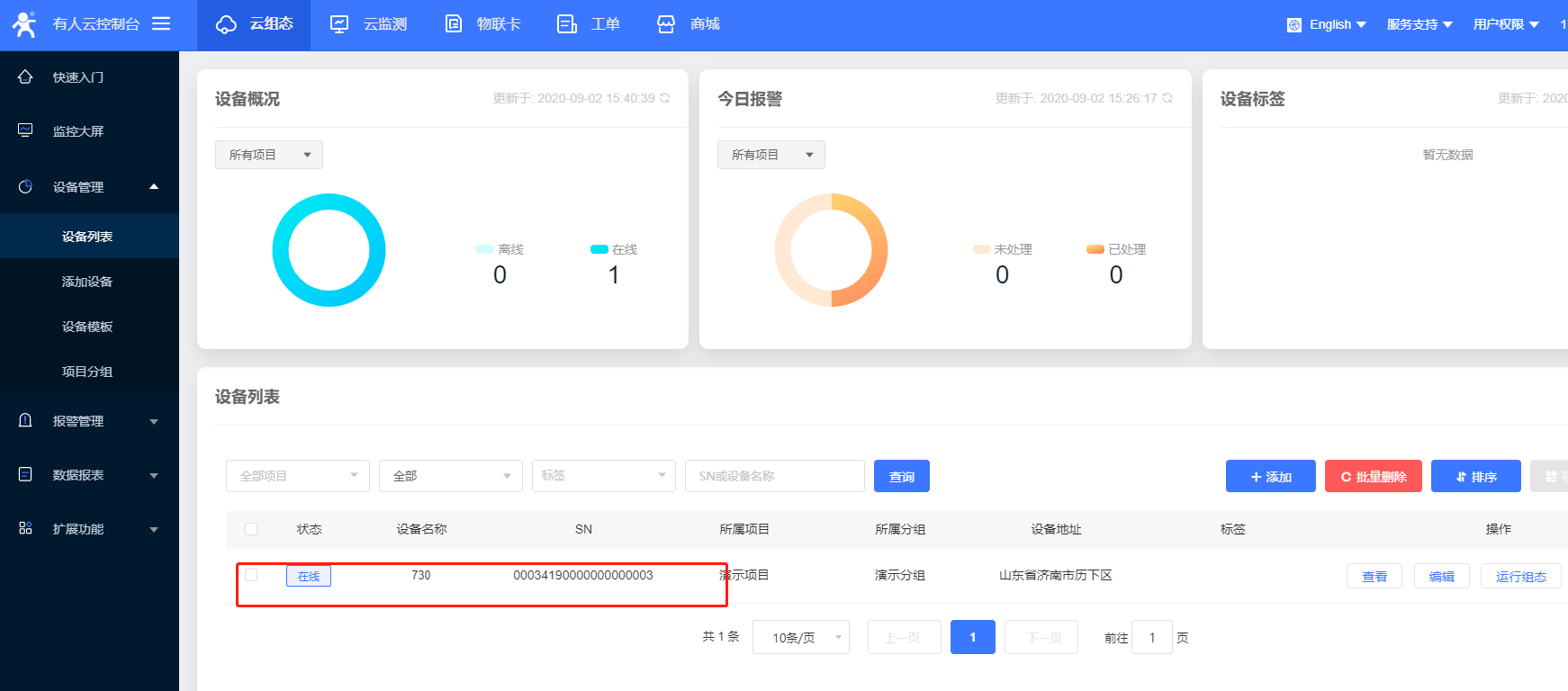Open the 全部项目 filter dropdown
The image size is (1568, 691).
click(297, 476)
